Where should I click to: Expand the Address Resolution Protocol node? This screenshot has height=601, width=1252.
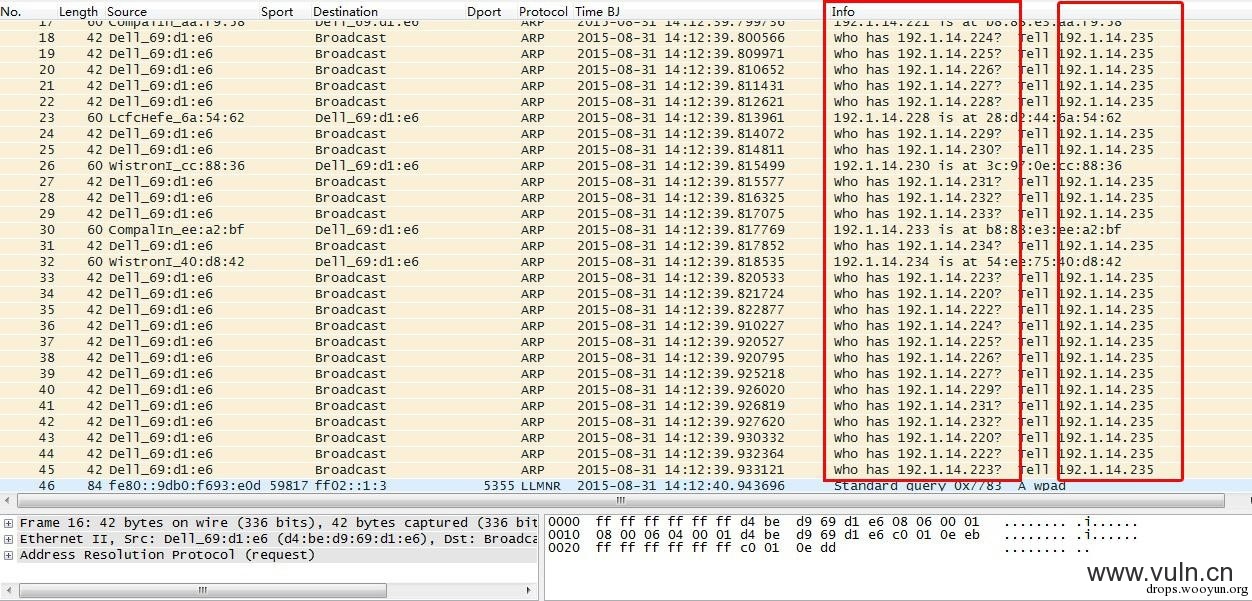click(x=9, y=555)
